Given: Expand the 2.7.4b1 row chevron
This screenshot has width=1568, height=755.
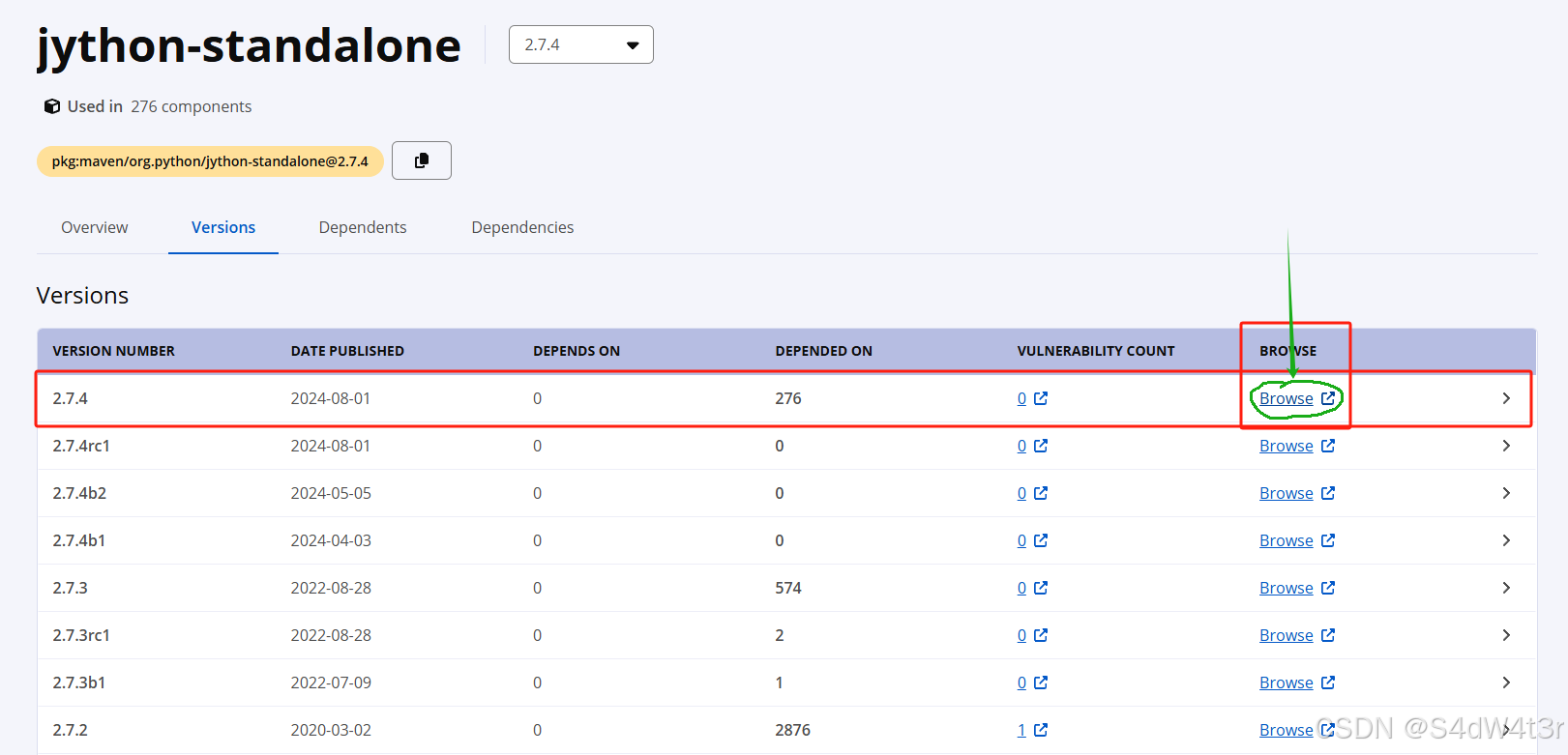Looking at the screenshot, I should pyautogui.click(x=1506, y=540).
